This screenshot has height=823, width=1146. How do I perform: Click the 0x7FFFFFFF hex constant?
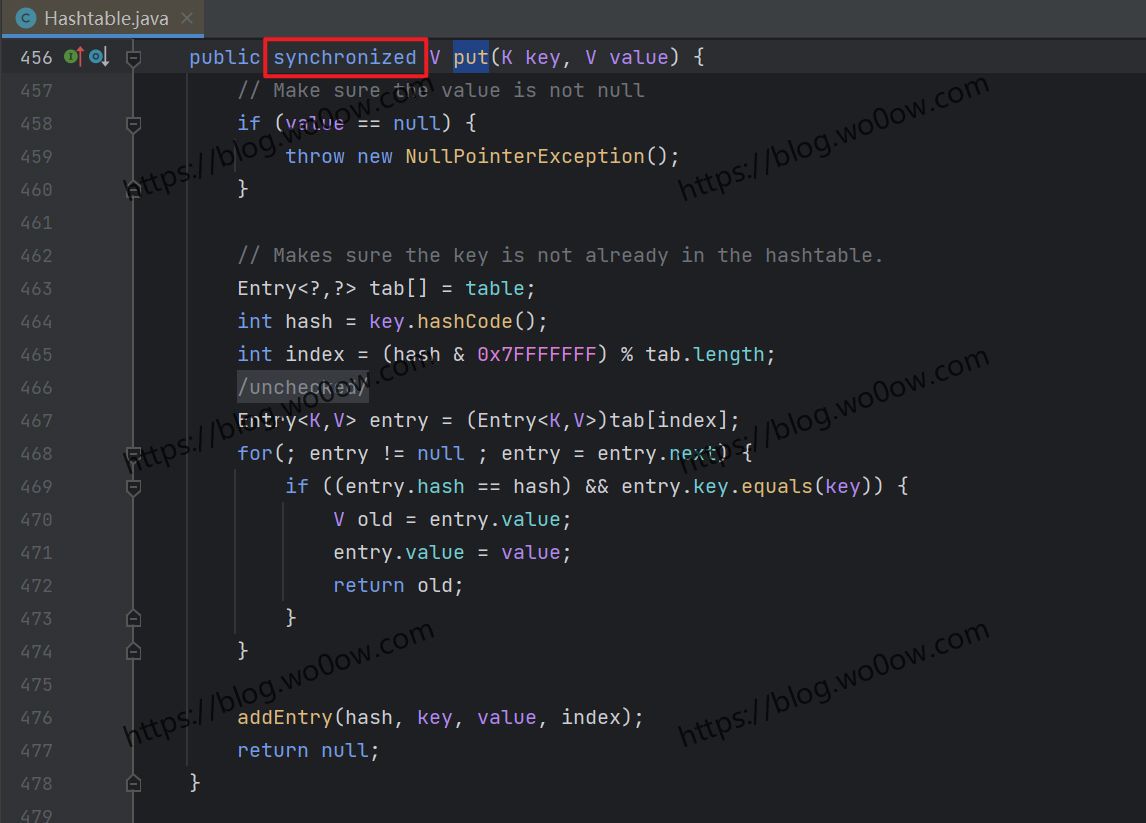[536, 354]
